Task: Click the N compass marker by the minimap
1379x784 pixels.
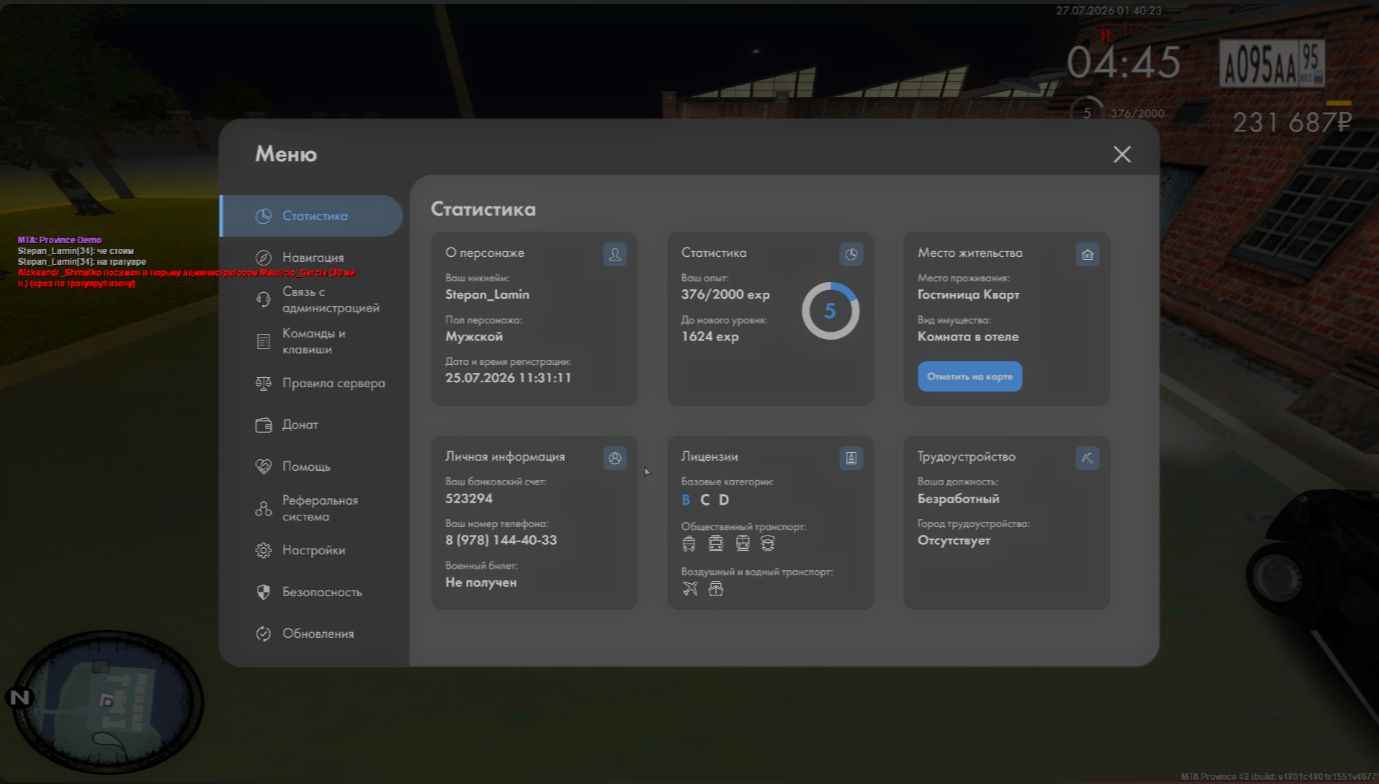Action: click(20, 697)
